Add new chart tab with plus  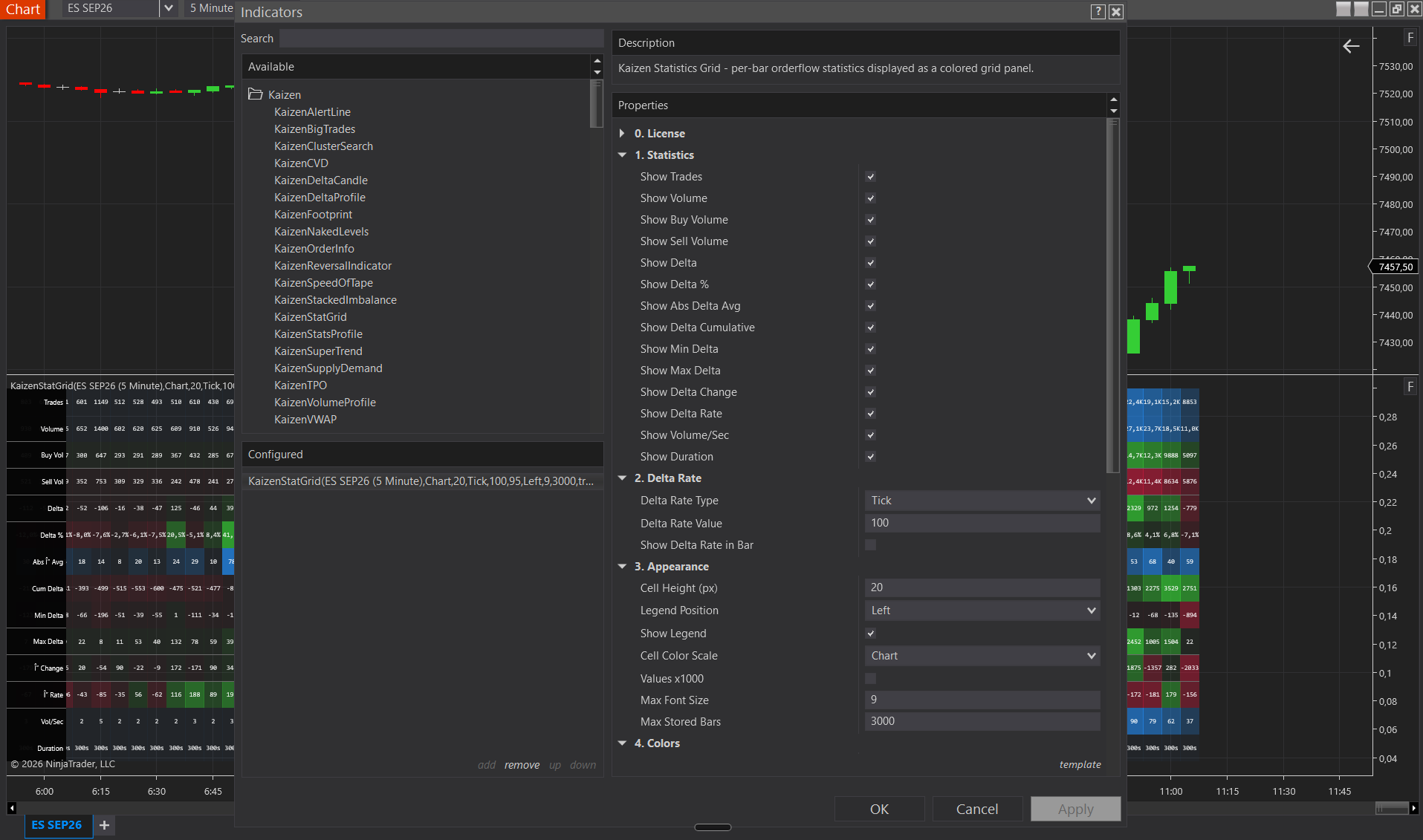click(x=104, y=825)
